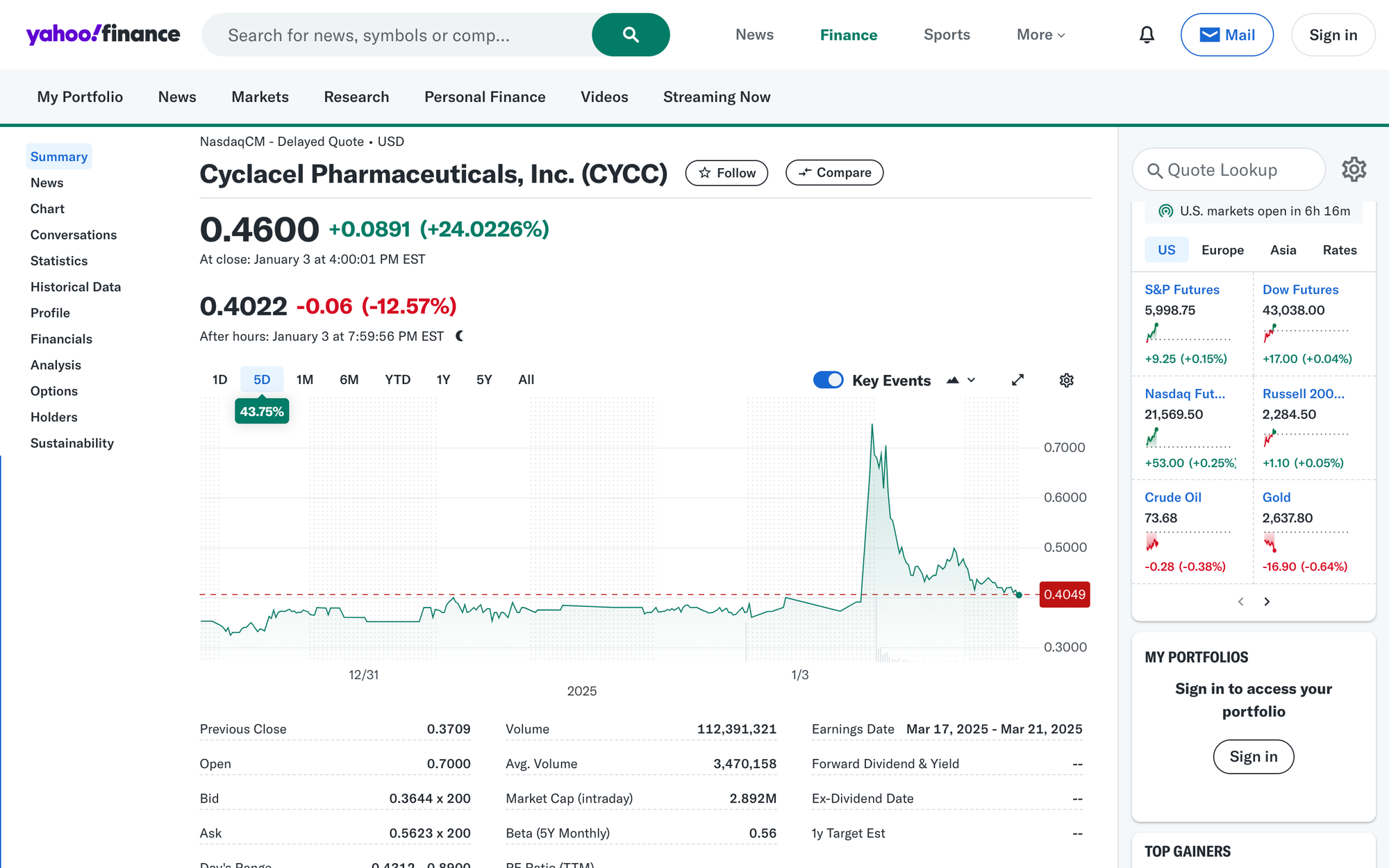Screen dimensions: 1389x868
Task: Open the Markets navigation menu
Action: click(x=260, y=97)
